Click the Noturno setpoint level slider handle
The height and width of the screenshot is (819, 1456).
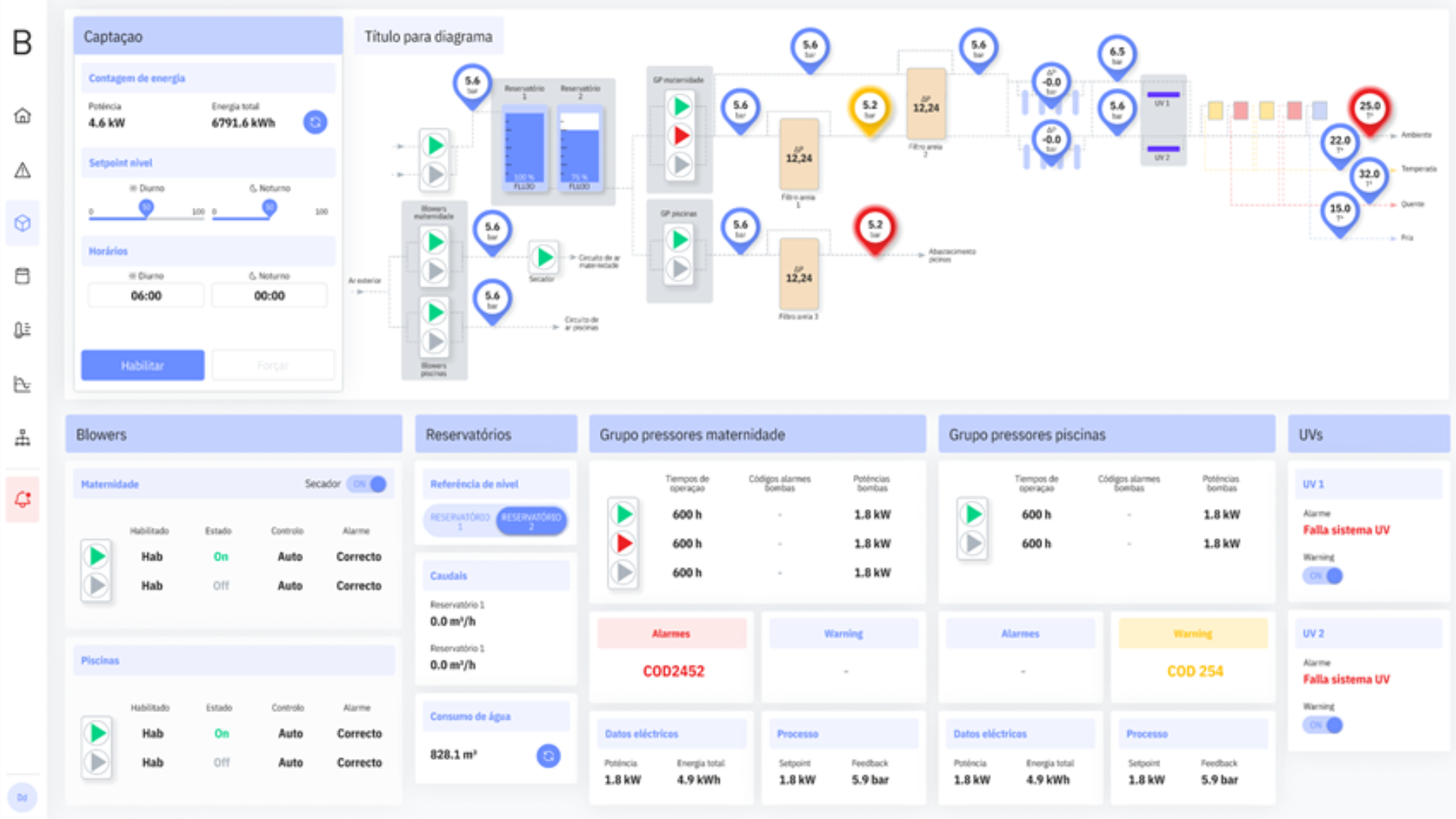[269, 207]
